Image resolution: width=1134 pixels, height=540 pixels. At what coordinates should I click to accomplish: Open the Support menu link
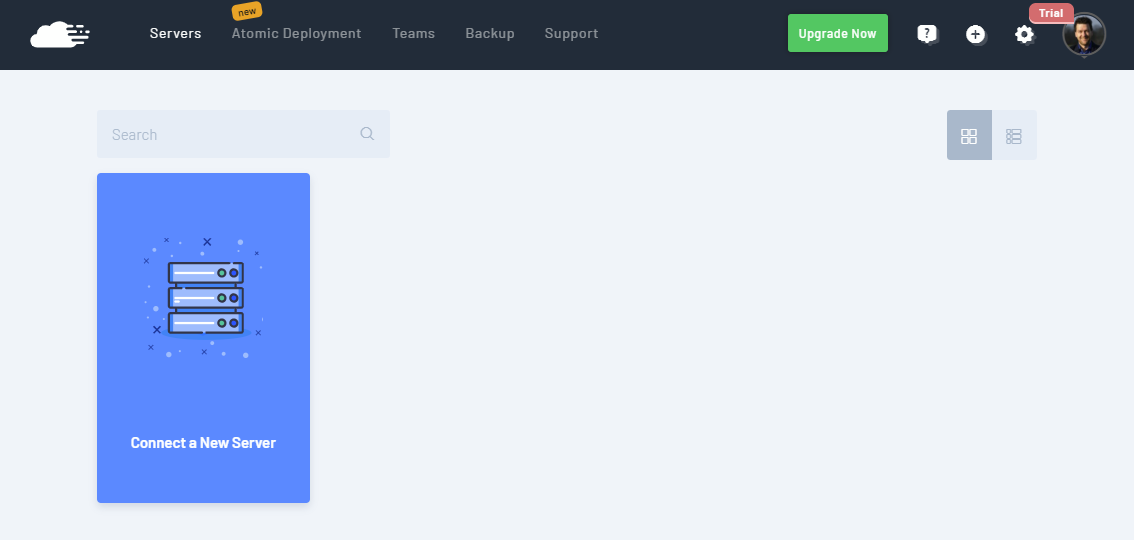(x=571, y=33)
